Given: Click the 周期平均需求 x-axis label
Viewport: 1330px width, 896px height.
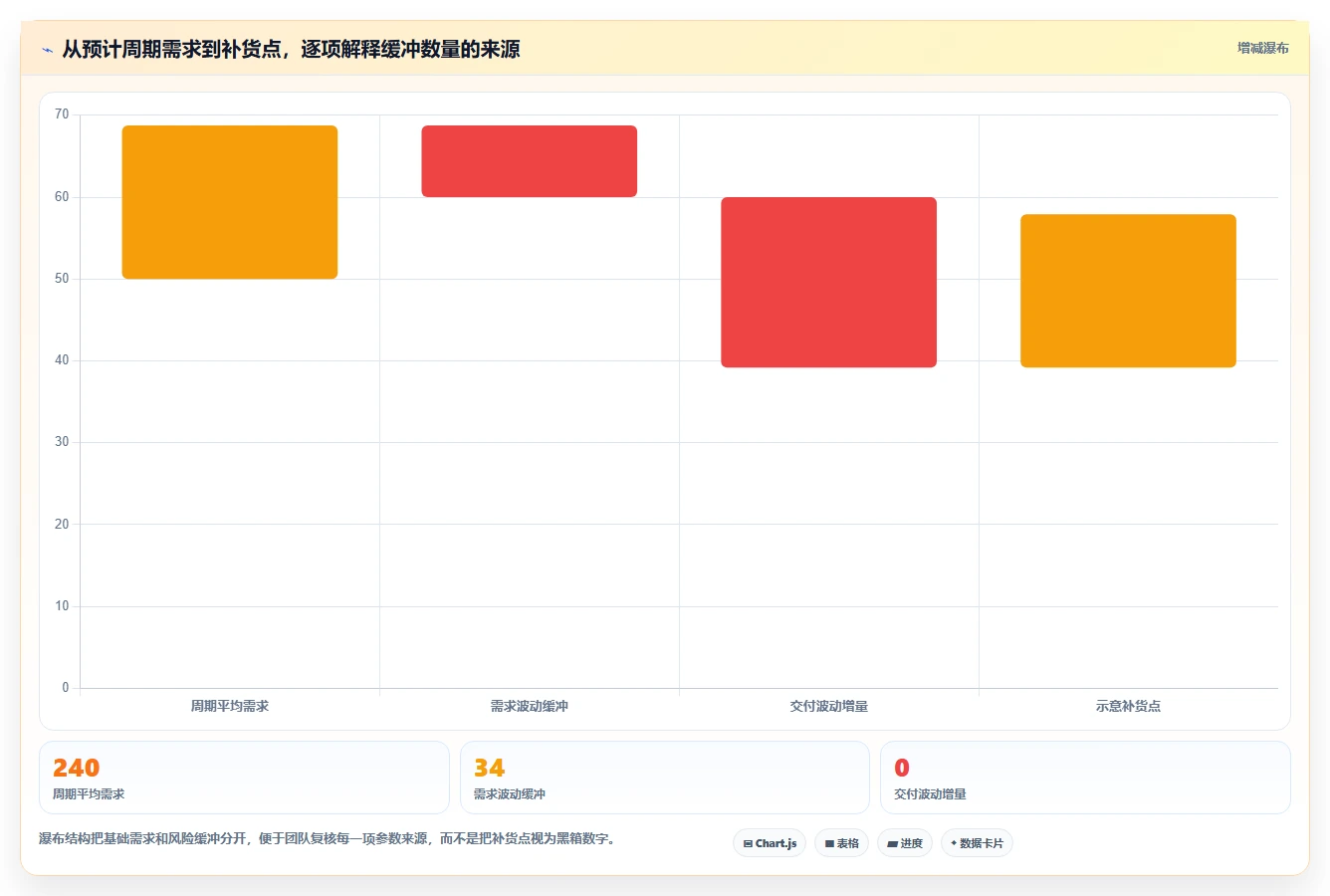Looking at the screenshot, I should point(230,706).
